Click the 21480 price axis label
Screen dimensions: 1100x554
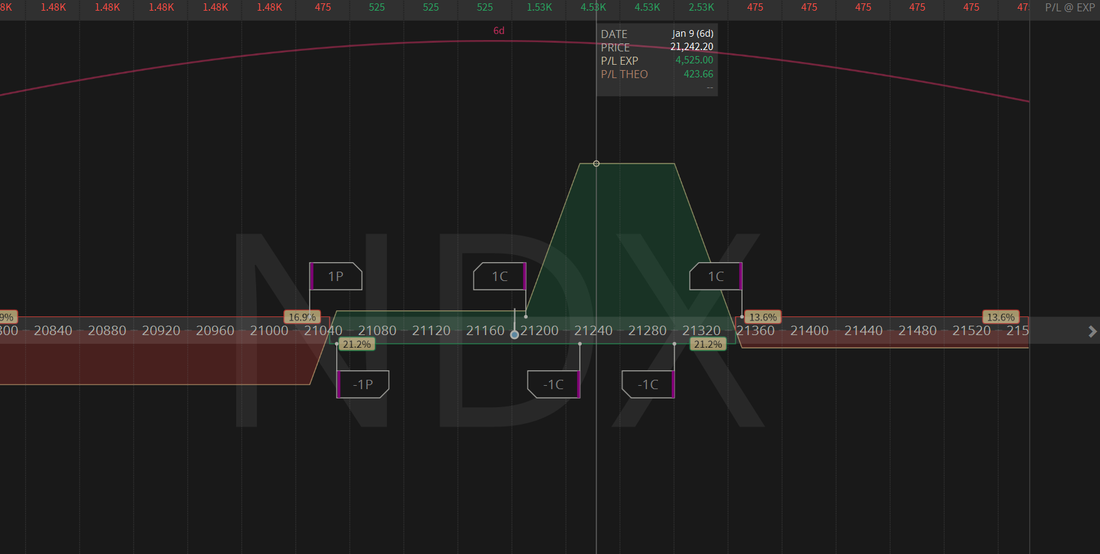pos(917,330)
